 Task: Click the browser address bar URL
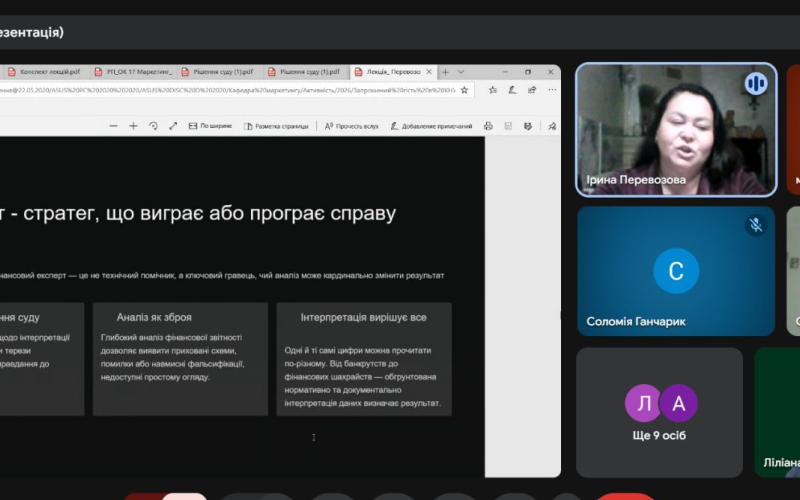pos(227,90)
